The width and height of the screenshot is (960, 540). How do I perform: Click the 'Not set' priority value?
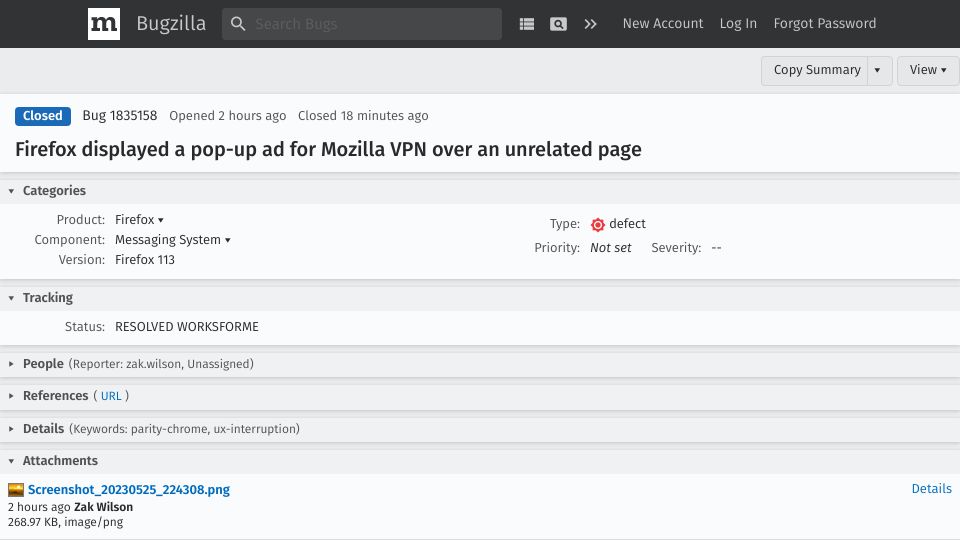tap(610, 248)
